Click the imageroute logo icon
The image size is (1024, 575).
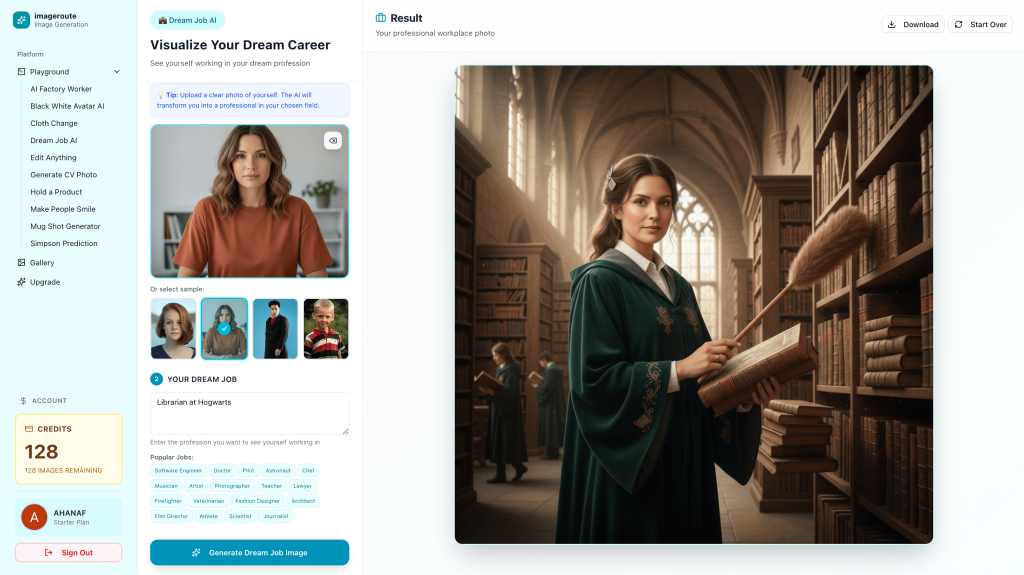(21, 20)
